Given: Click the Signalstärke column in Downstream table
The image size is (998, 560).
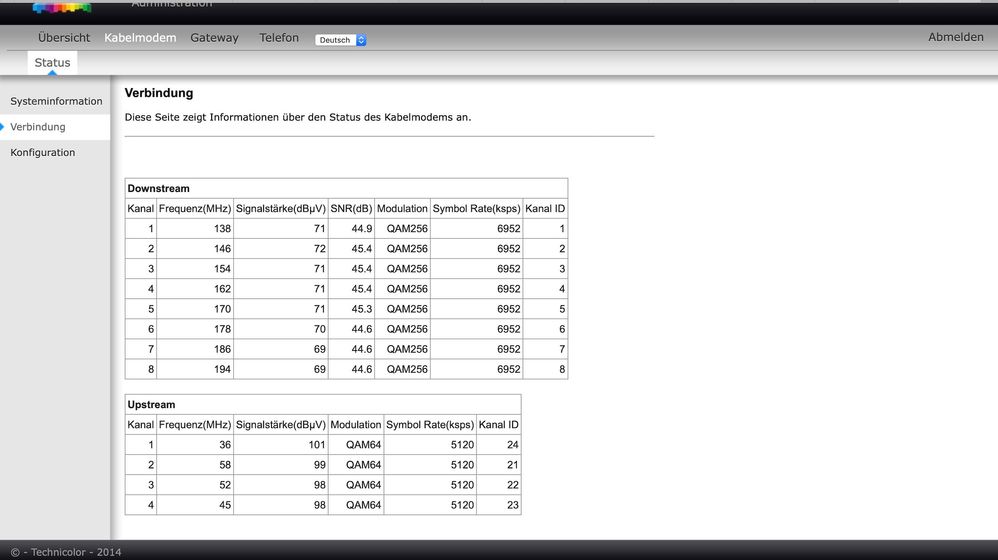Looking at the screenshot, I should (x=281, y=209).
